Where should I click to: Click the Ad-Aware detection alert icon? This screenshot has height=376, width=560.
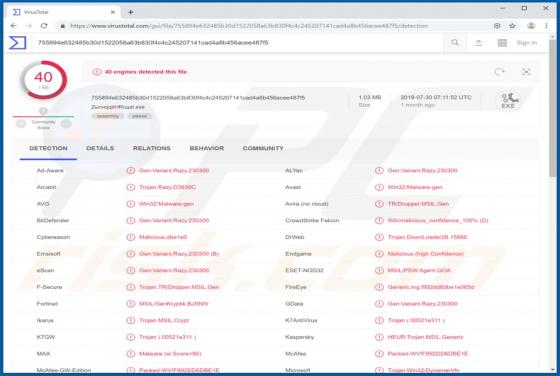coord(131,171)
